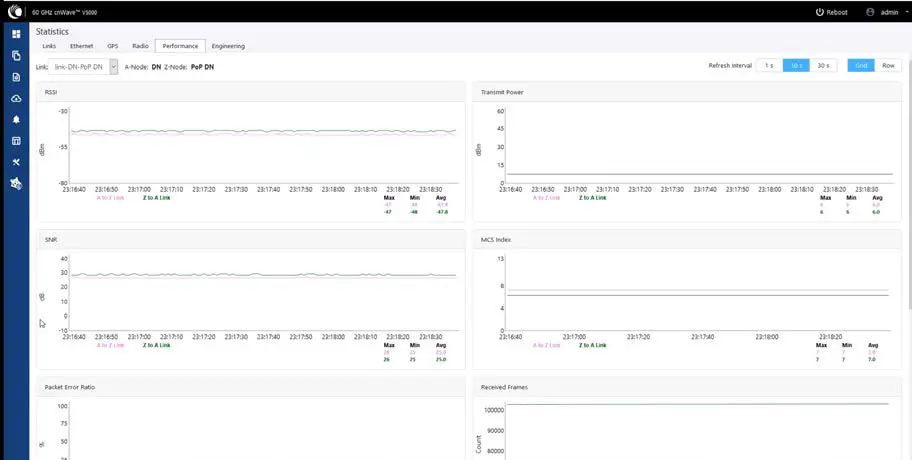The image size is (912, 460).
Task: Set refresh interval to 1 s
Action: click(769, 66)
